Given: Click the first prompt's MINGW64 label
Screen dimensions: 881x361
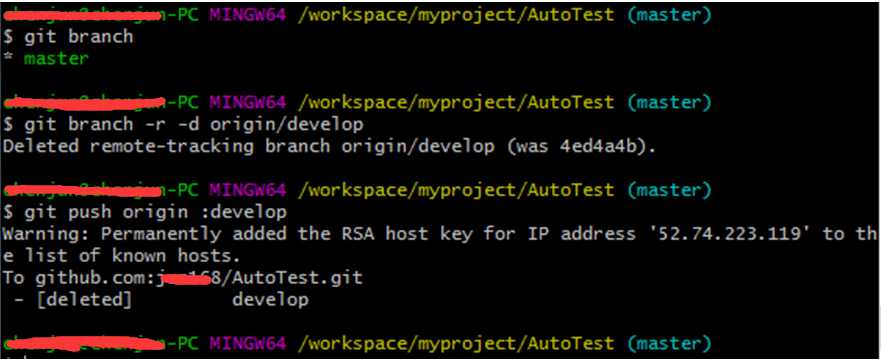Looking at the screenshot, I should [248, 15].
